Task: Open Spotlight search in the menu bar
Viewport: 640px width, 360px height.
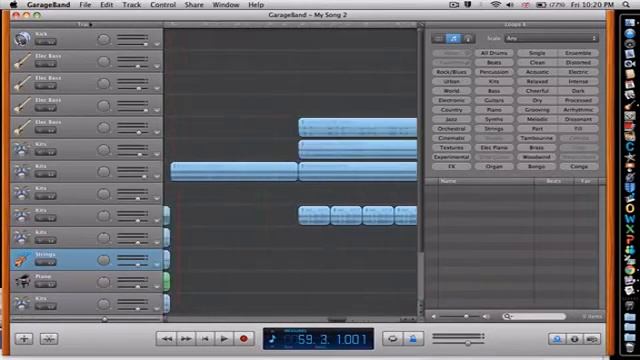Action: 626,5
